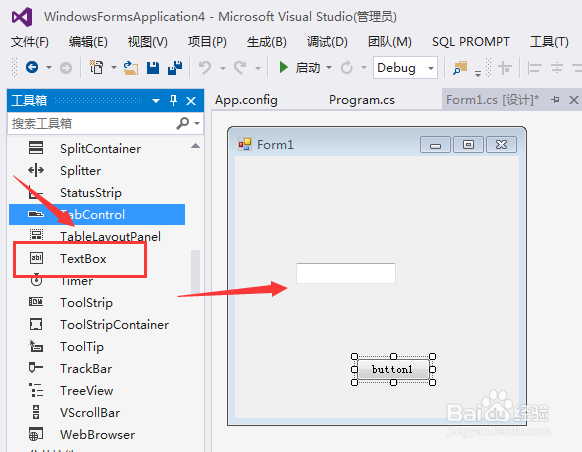Image resolution: width=582 pixels, height=452 pixels.
Task: Click the Visual Studio logo icon
Action: pos(22,17)
